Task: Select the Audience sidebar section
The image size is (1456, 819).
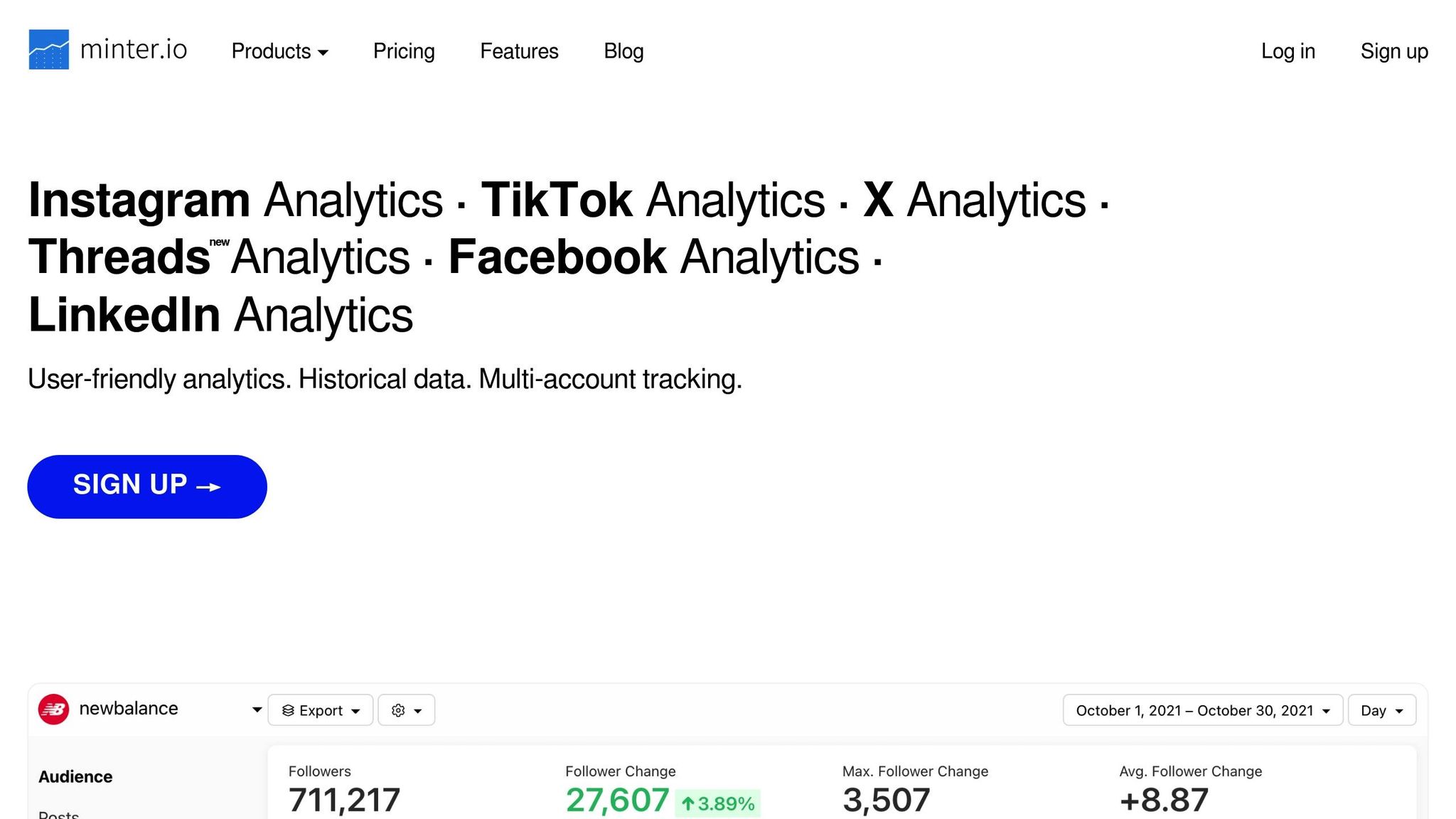Action: pos(75,776)
